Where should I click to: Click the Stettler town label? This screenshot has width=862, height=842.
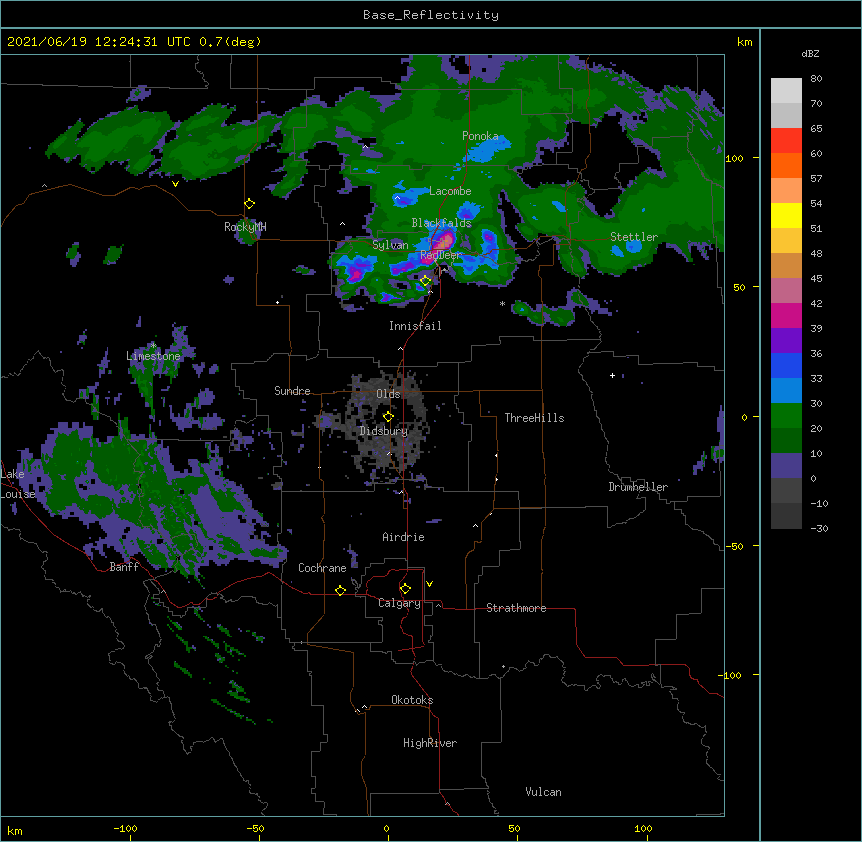(634, 237)
